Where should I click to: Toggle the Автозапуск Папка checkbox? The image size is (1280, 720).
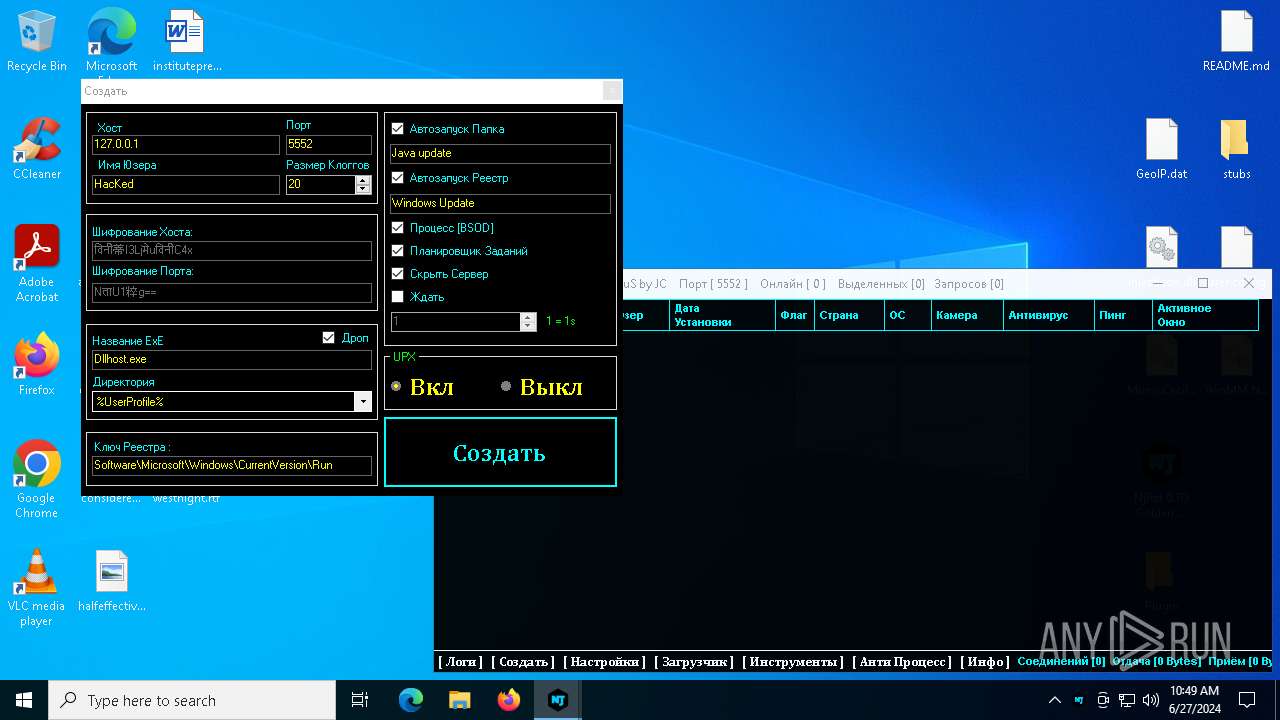[x=398, y=129]
